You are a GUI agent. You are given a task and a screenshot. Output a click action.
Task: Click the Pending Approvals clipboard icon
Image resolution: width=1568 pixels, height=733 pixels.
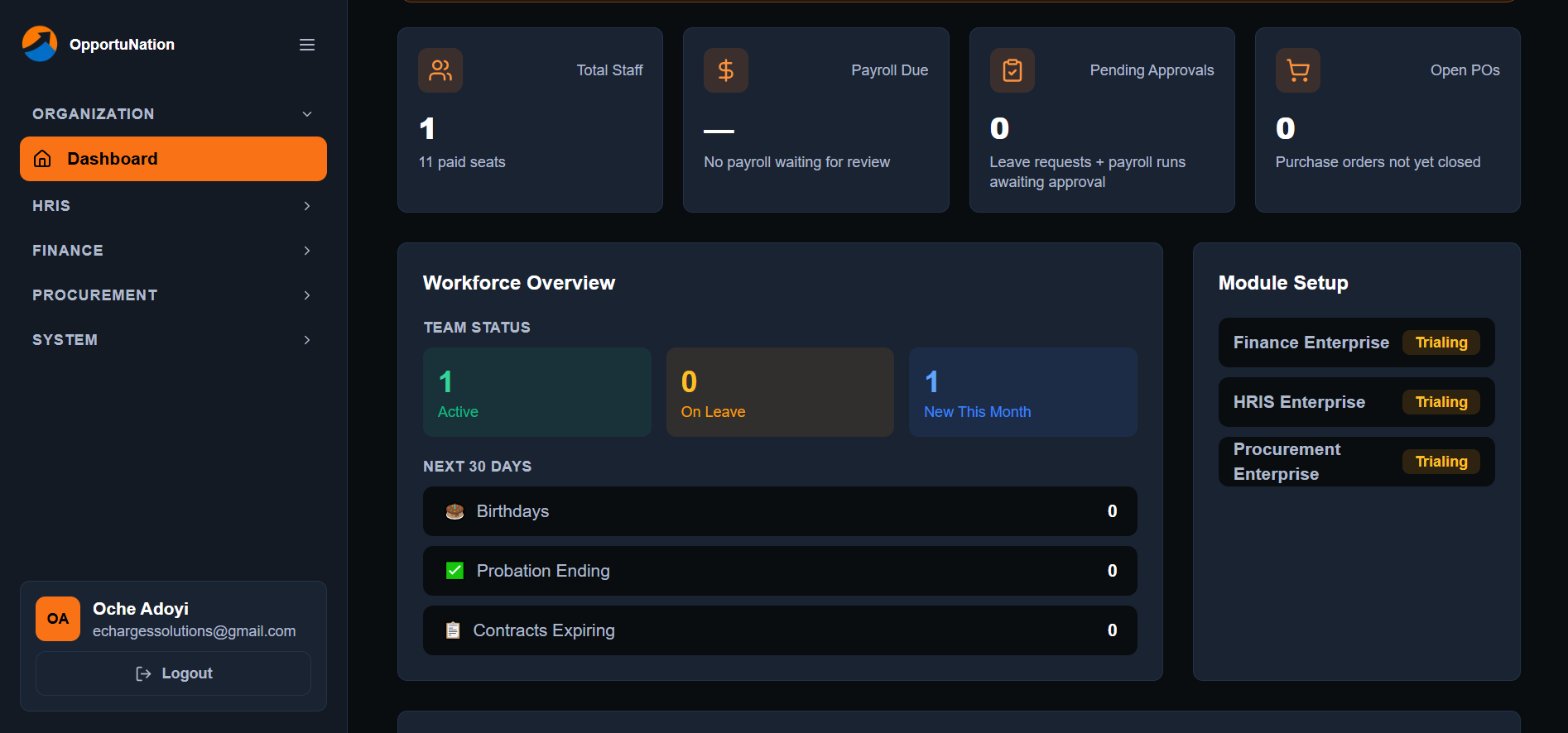tap(1012, 70)
